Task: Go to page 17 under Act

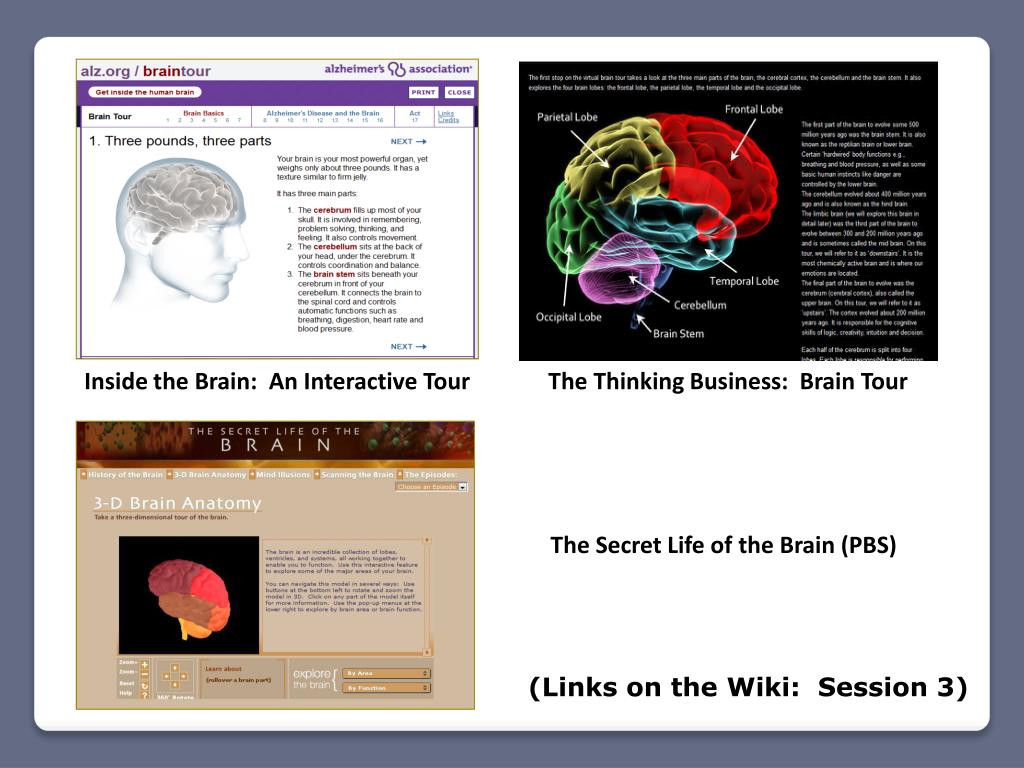Action: (415, 120)
